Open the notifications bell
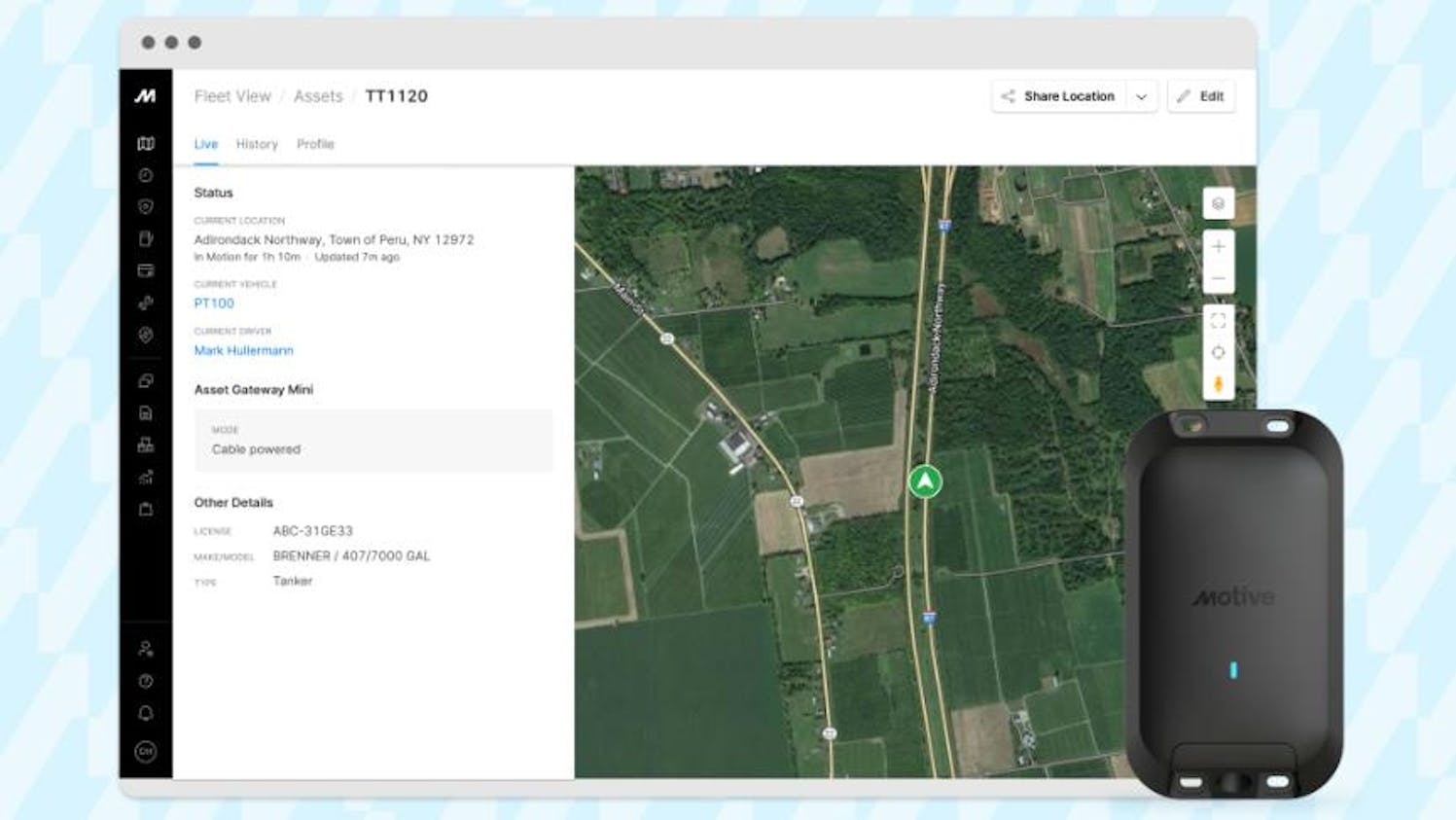 [146, 713]
